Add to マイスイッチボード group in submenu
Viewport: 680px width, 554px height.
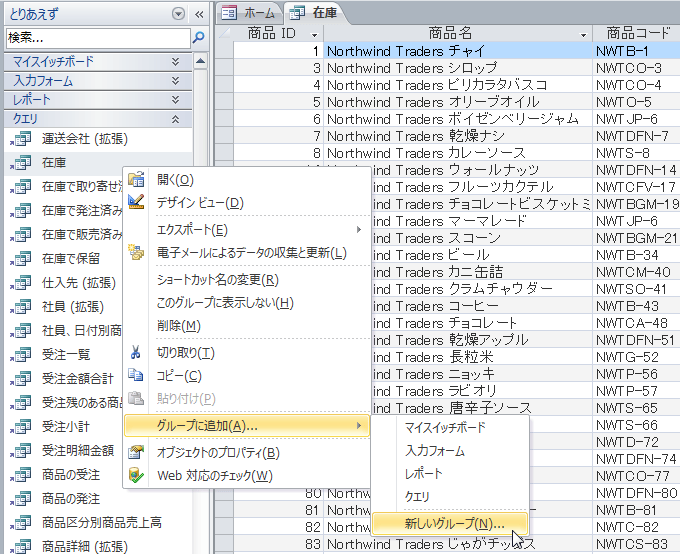pos(450,428)
